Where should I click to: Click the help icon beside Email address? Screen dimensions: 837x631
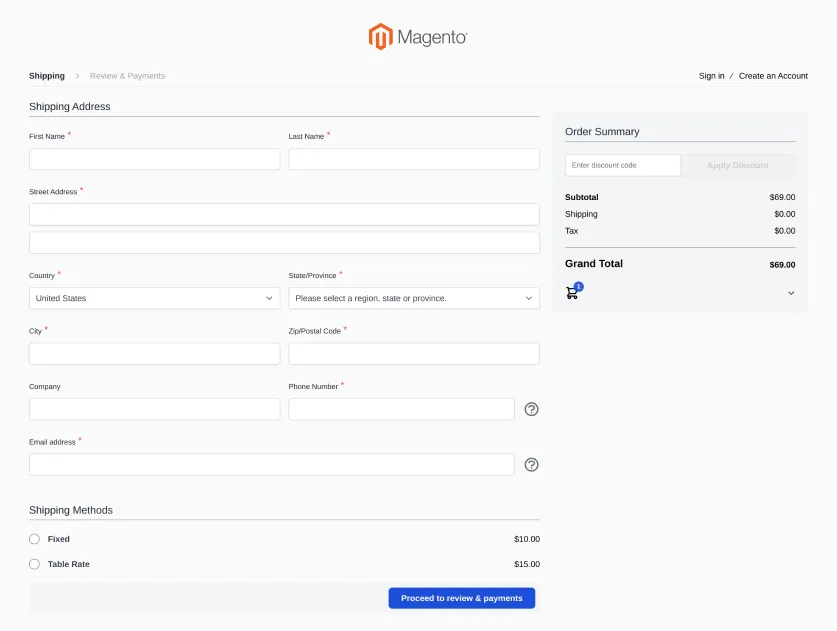click(531, 464)
